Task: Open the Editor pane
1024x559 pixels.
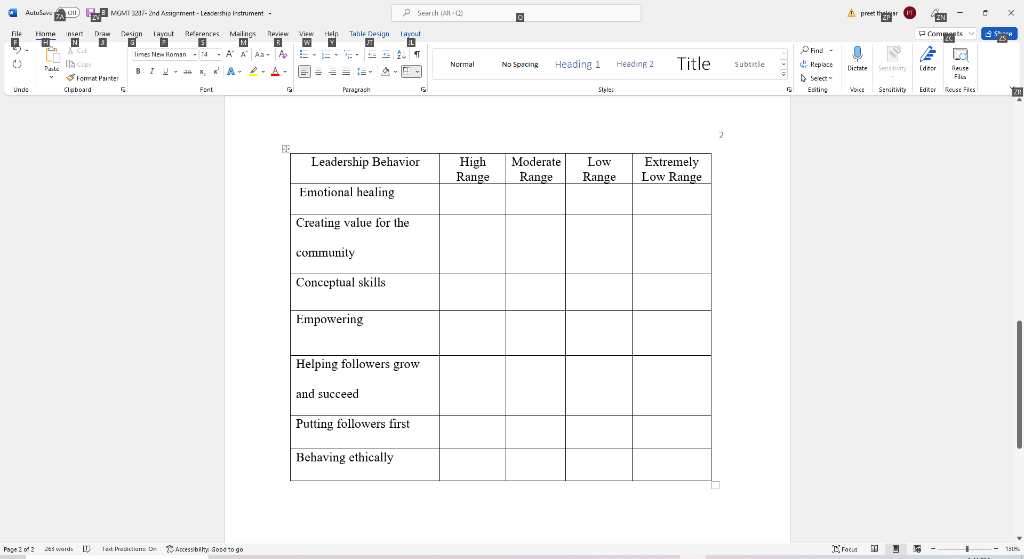Action: pyautogui.click(x=927, y=59)
